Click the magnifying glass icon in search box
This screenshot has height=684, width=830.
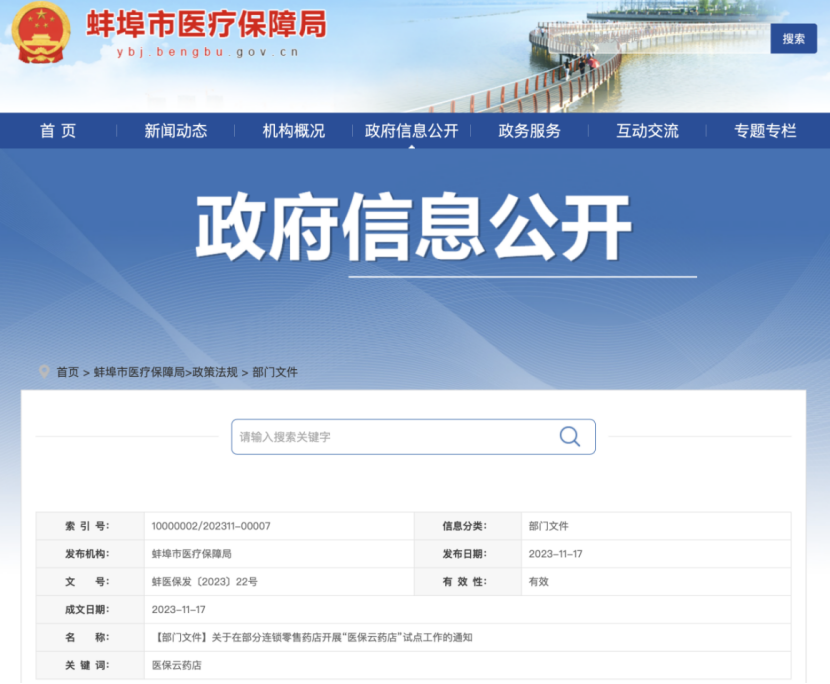(570, 436)
